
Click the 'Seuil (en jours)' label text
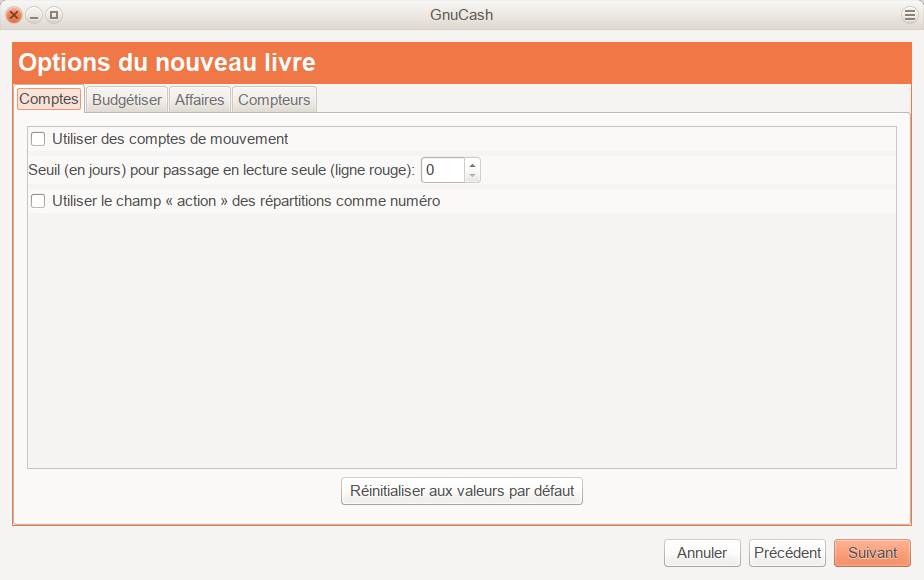tap(221, 170)
